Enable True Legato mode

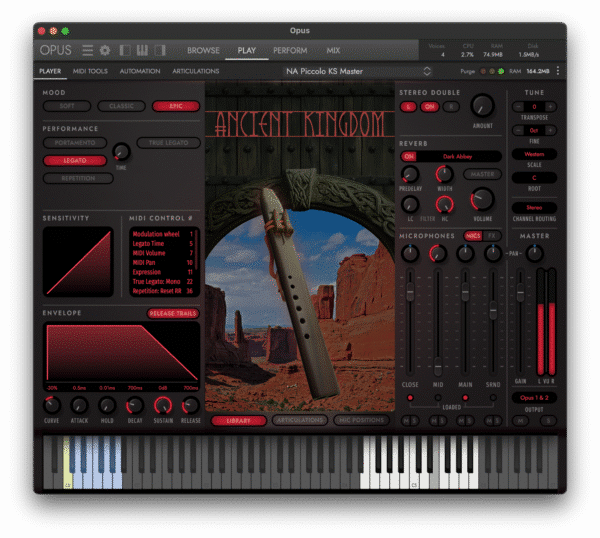(x=168, y=143)
